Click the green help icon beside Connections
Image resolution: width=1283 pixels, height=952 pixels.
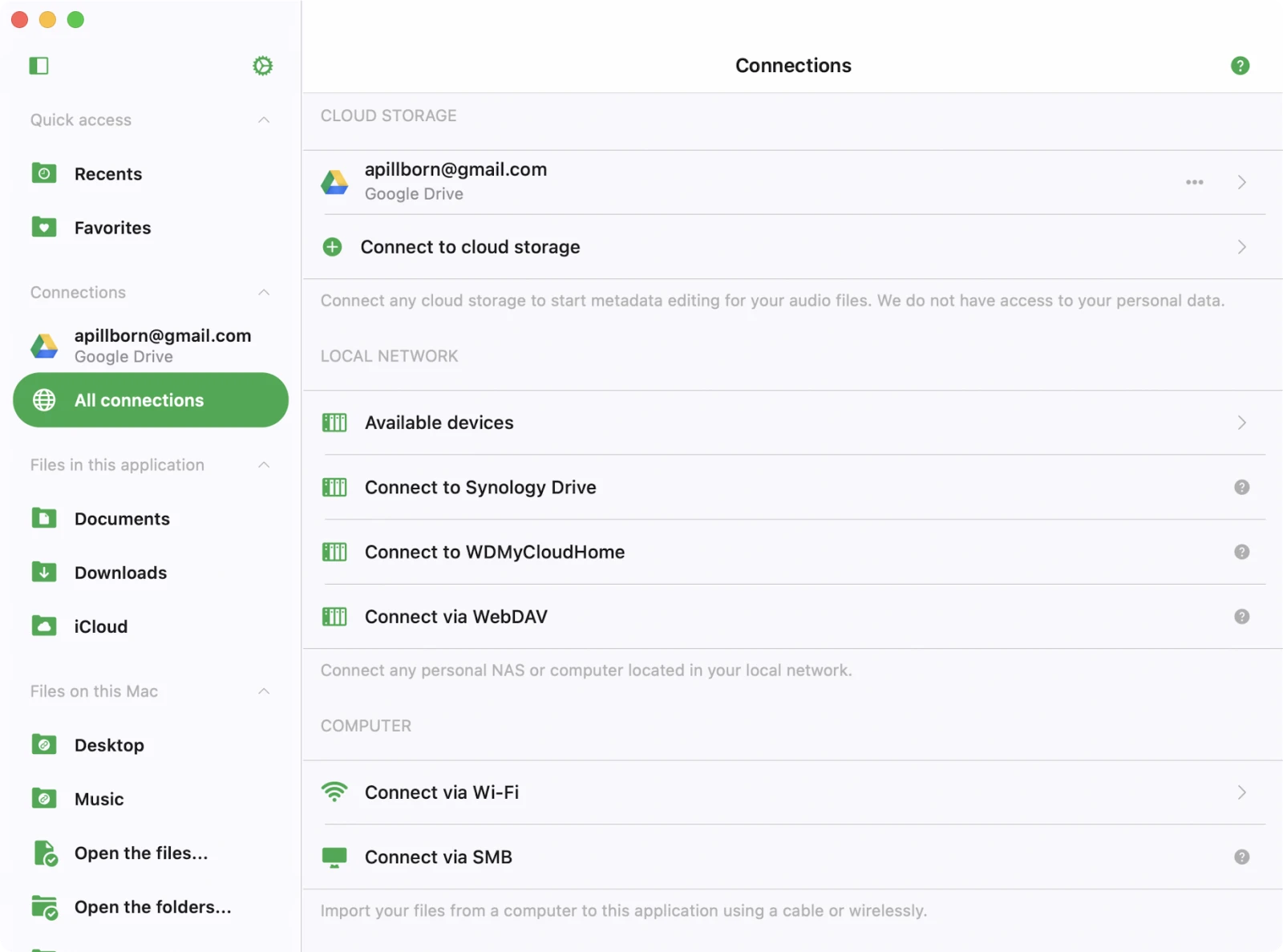tap(1240, 66)
